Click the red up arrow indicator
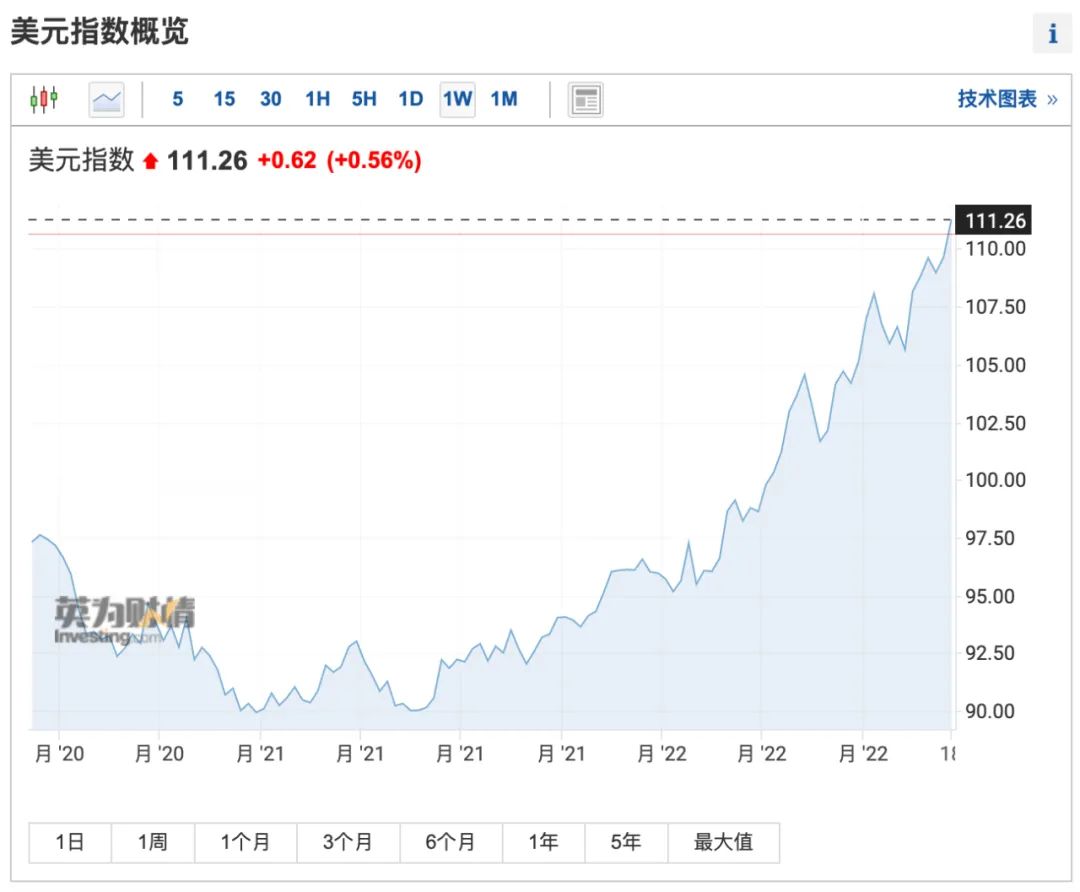This screenshot has width=1080, height=892. (151, 161)
